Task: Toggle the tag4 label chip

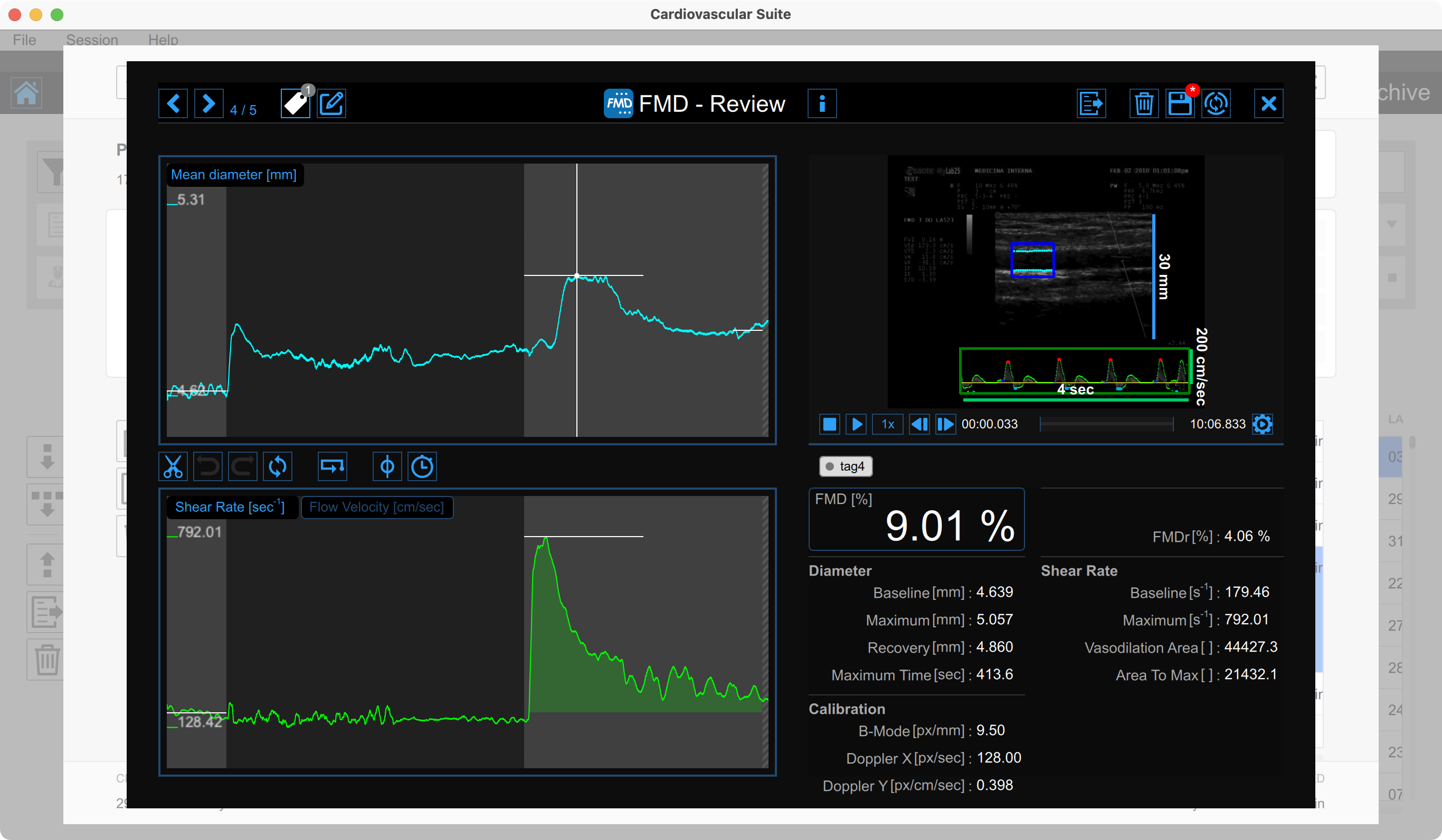Action: click(845, 466)
